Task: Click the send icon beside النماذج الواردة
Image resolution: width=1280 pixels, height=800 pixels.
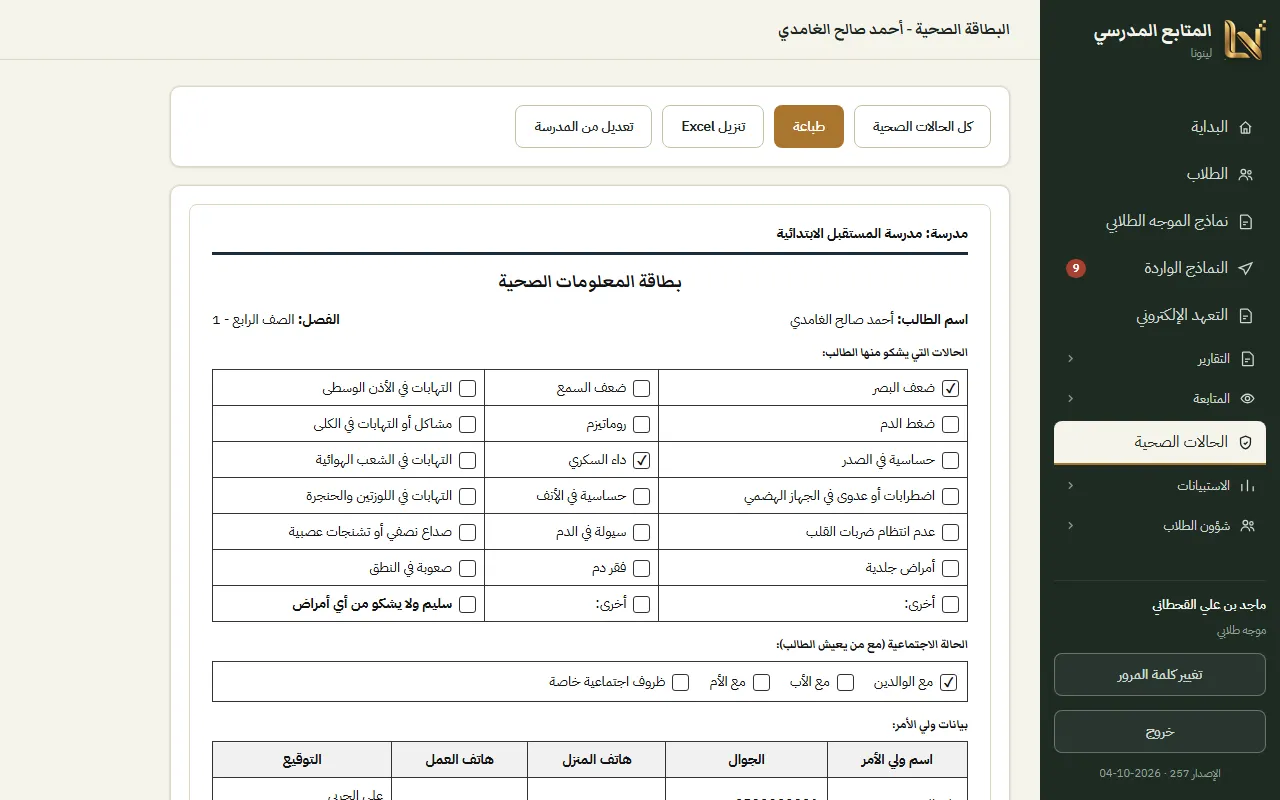Action: click(1245, 268)
